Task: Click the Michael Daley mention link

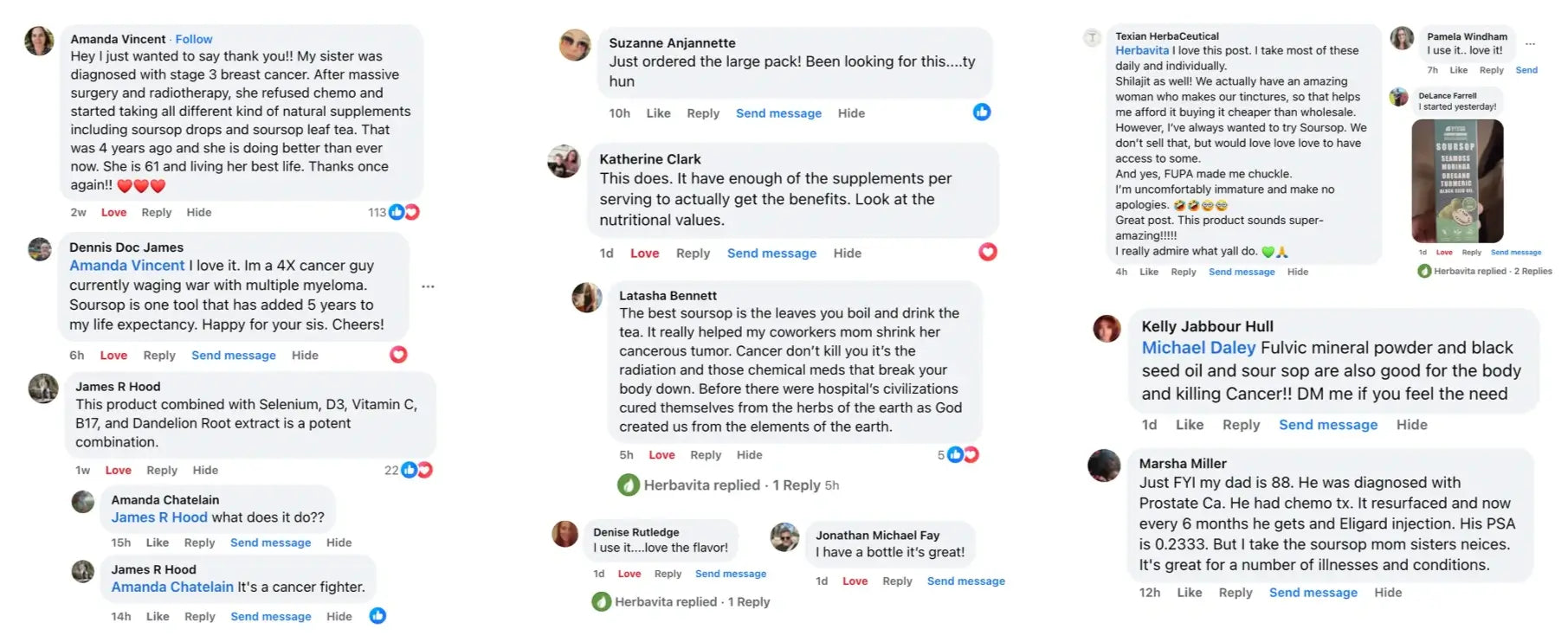Action: click(1197, 348)
